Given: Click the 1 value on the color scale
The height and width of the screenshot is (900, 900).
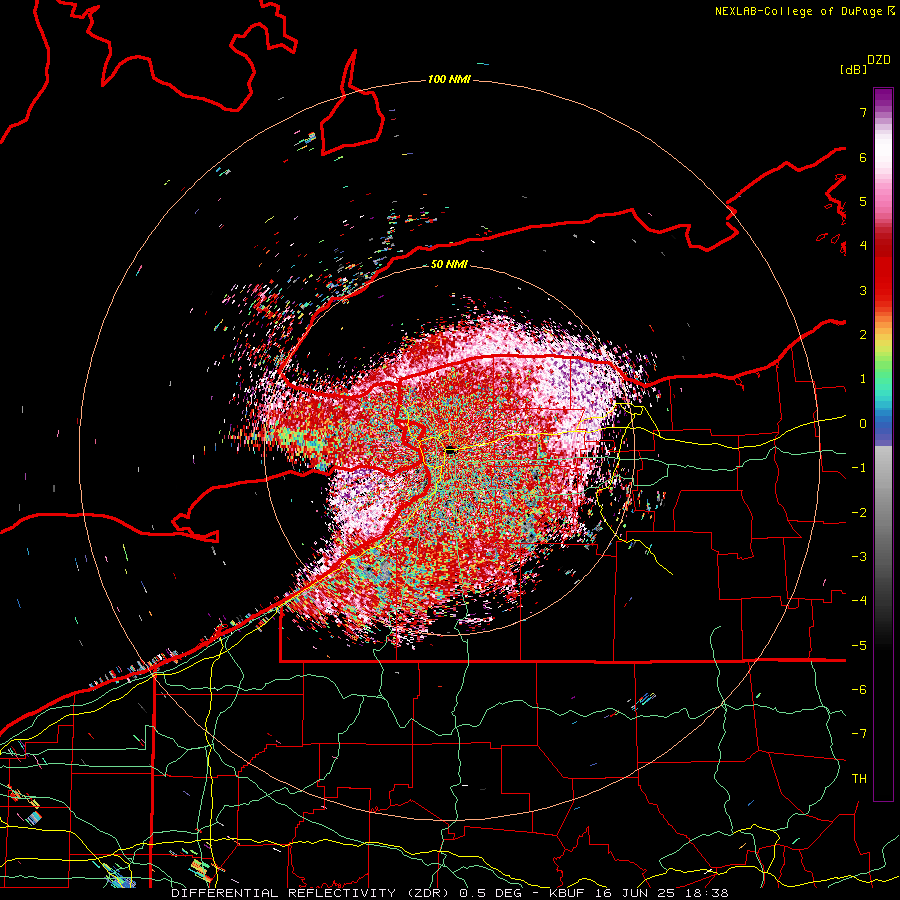Looking at the screenshot, I should [x=863, y=379].
